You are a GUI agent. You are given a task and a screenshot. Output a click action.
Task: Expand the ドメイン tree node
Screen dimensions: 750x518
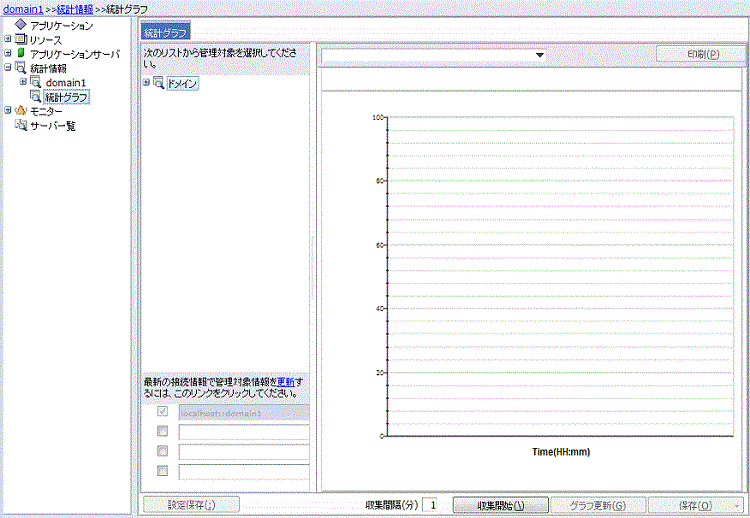pos(146,83)
